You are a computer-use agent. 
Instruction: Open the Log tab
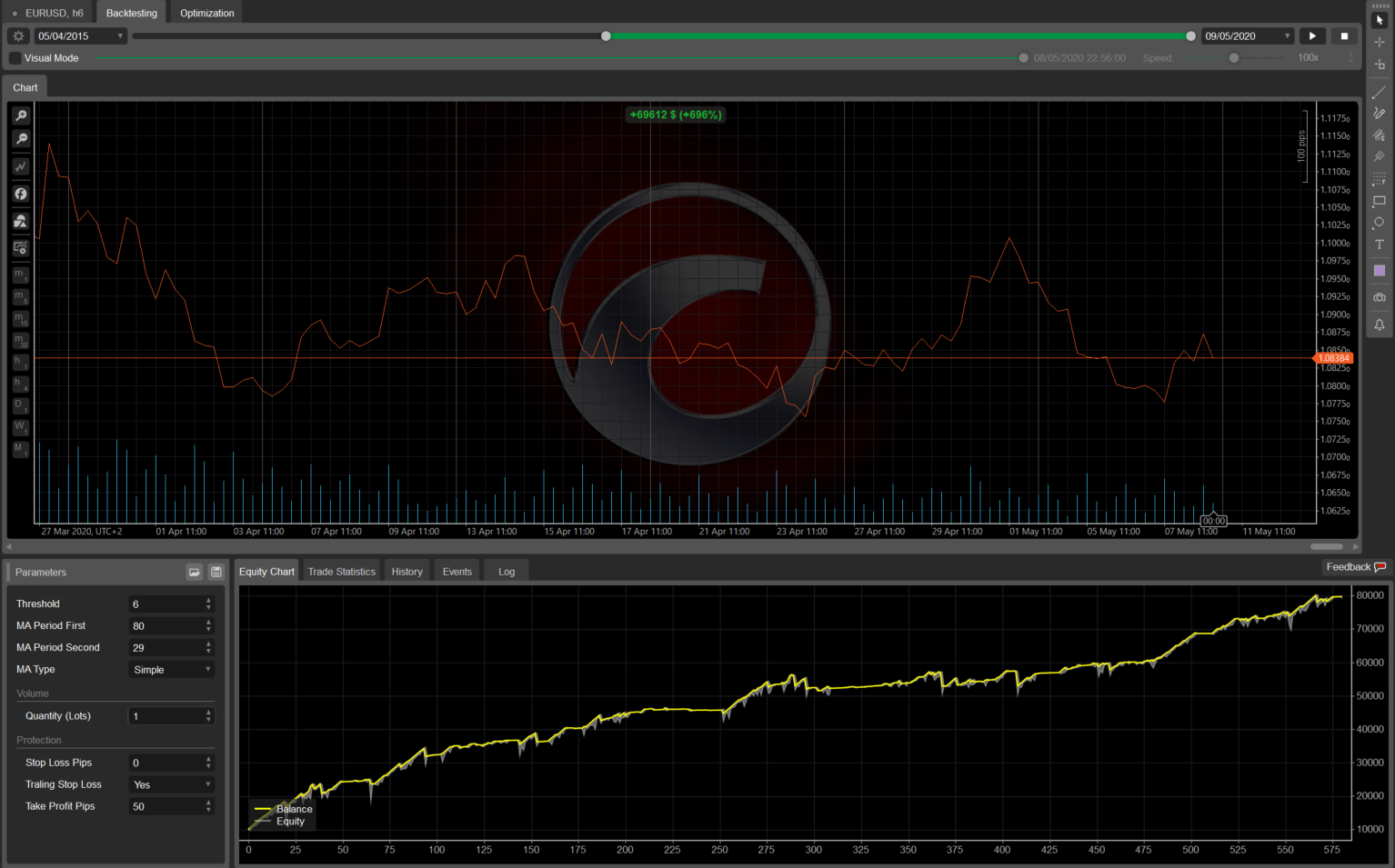click(507, 572)
